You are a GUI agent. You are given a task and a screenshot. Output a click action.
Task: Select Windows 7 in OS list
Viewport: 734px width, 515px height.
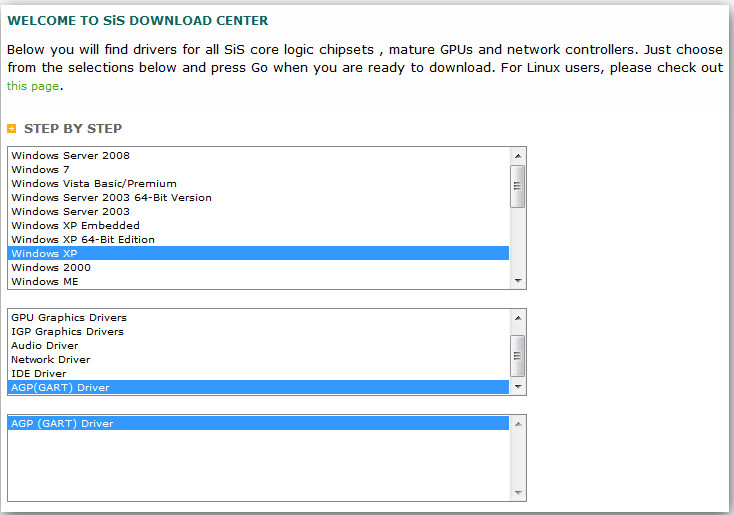pyautogui.click(x=258, y=169)
